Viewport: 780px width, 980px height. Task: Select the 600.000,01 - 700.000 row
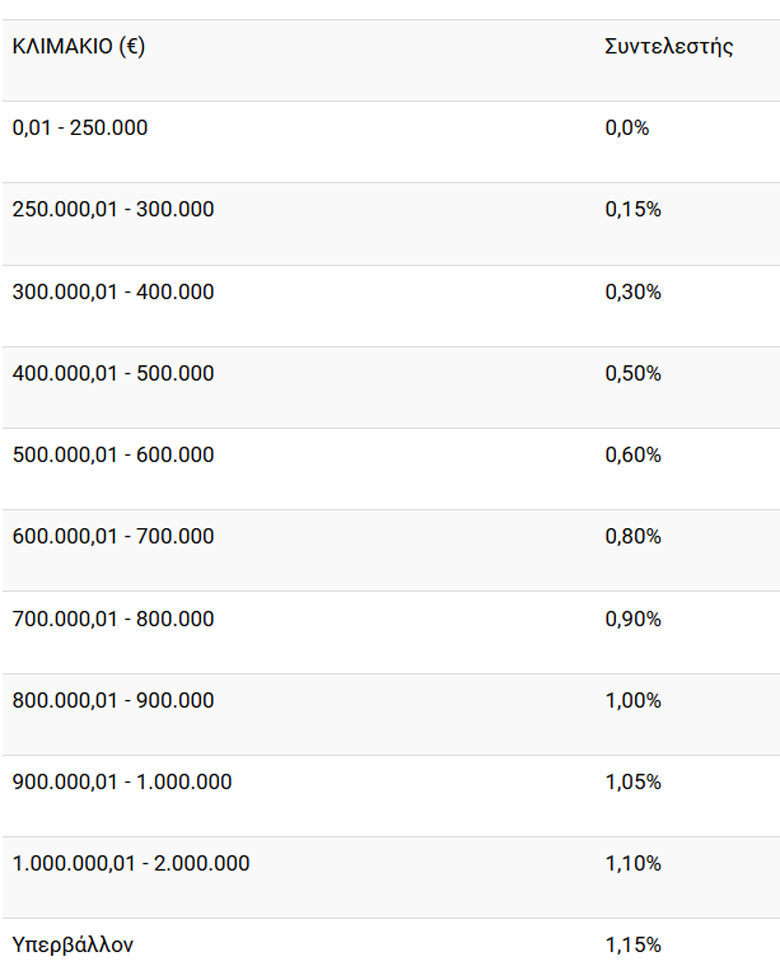click(391, 551)
